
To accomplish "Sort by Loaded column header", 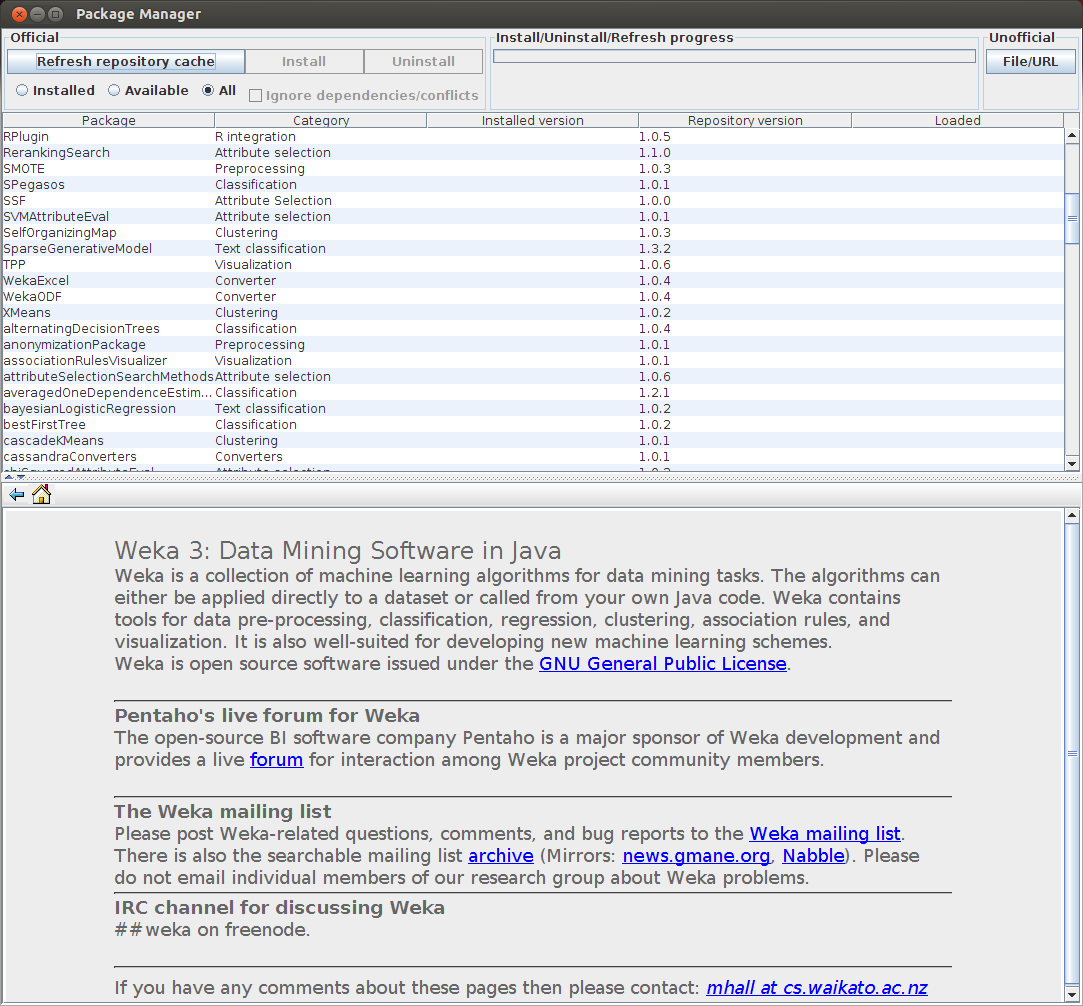I will (x=957, y=120).
